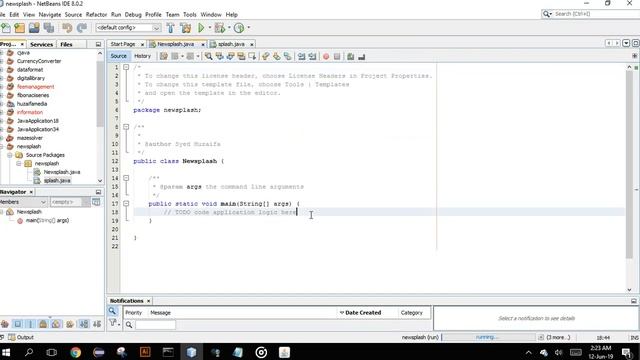640x360 pixels.
Task: Collapse the newsplash project node
Action: 2,146
